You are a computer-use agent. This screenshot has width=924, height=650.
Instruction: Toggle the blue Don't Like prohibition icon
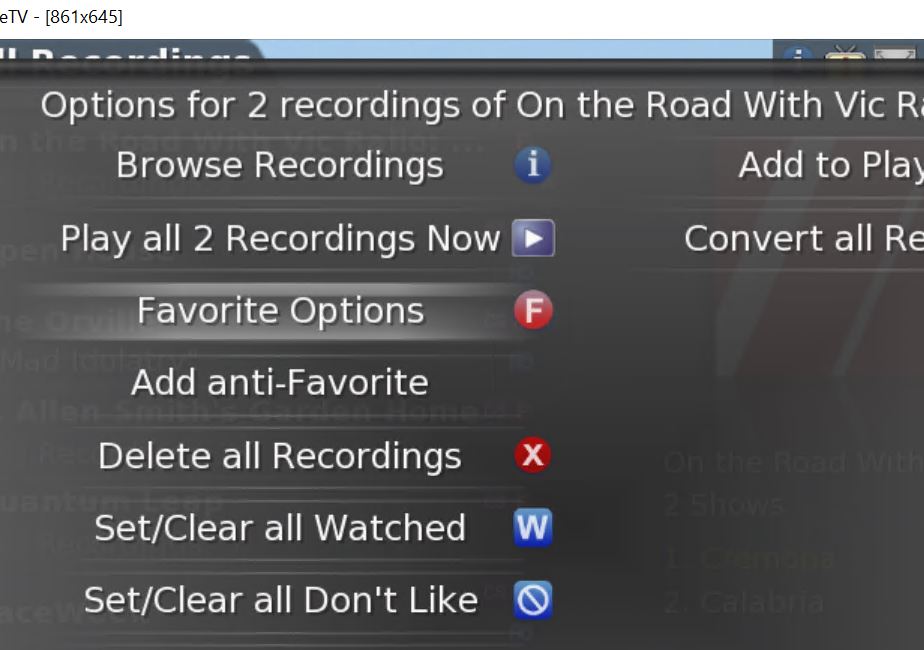(x=533, y=600)
